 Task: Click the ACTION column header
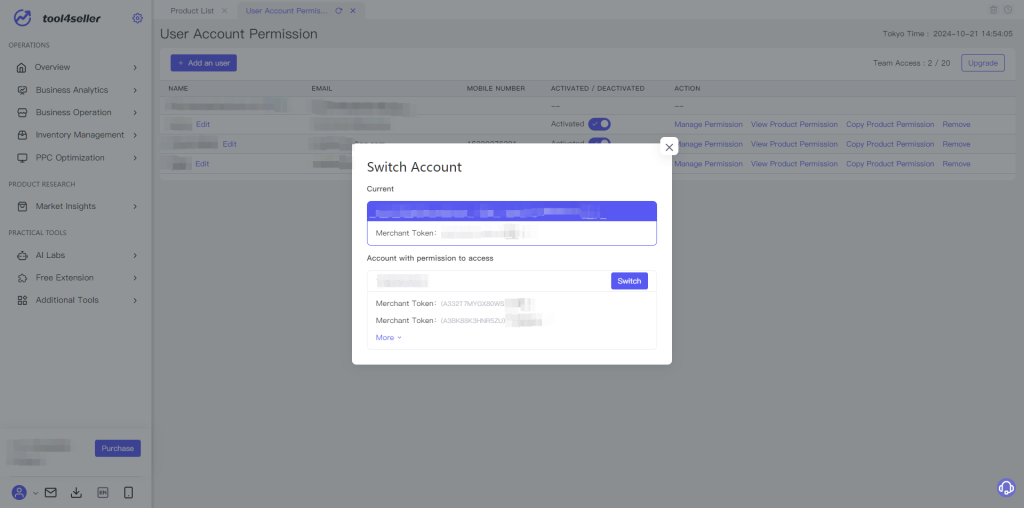click(x=687, y=88)
